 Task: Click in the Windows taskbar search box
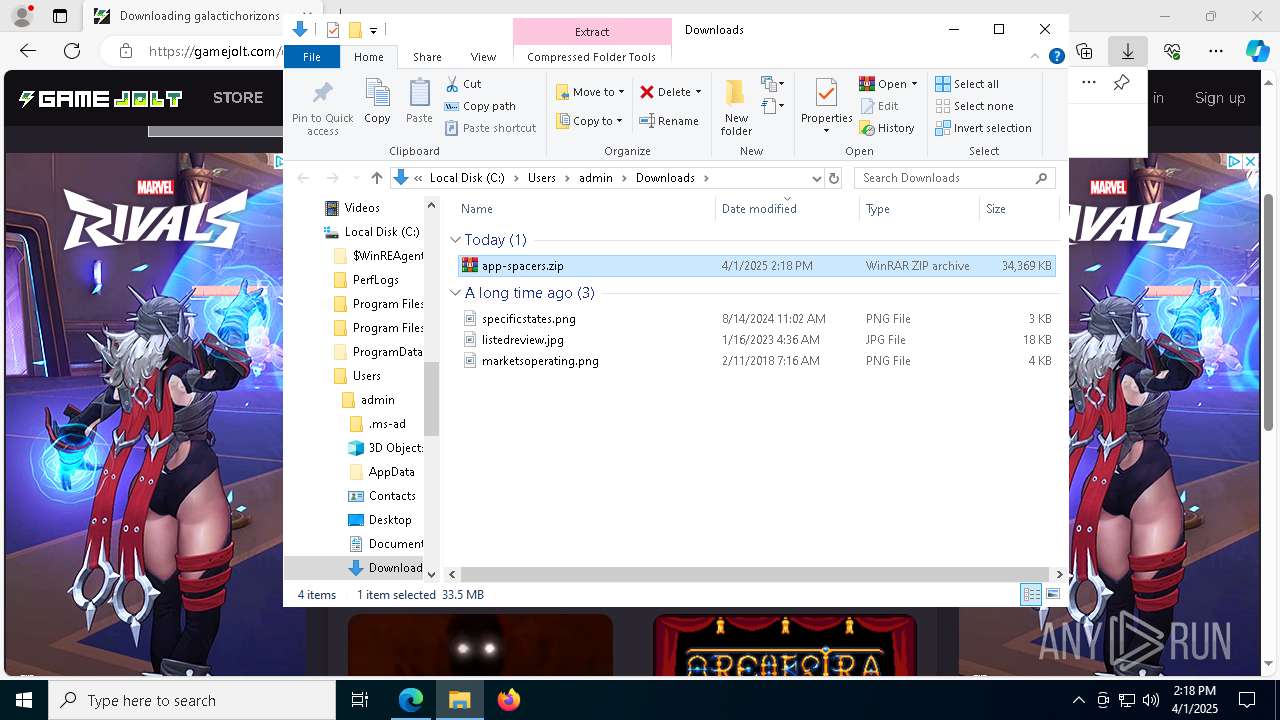[192, 700]
